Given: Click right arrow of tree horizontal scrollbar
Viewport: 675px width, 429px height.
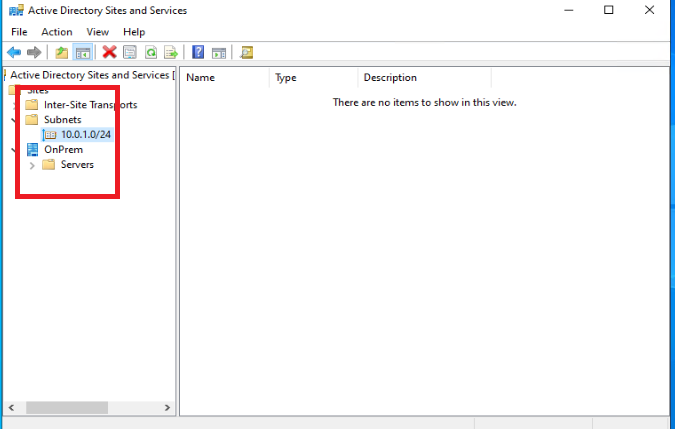Looking at the screenshot, I should click(x=167, y=407).
